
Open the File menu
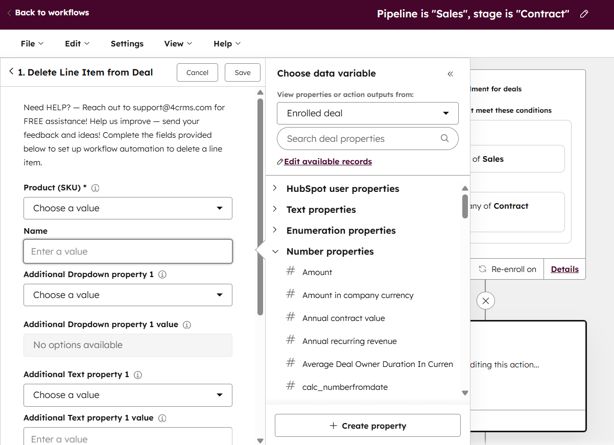[32, 44]
